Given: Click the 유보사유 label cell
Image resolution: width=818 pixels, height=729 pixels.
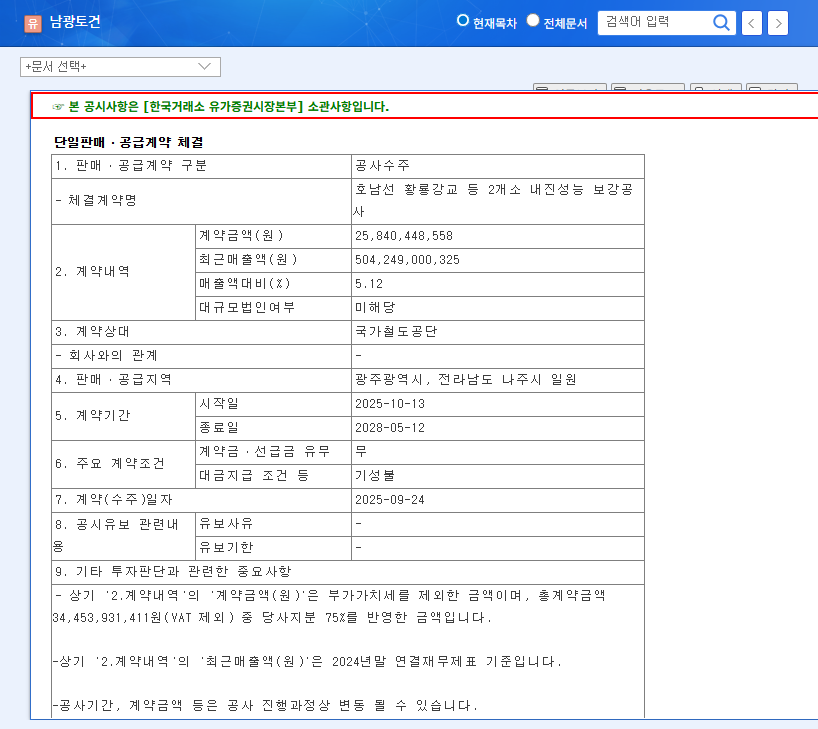Looking at the screenshot, I should [x=273, y=524].
